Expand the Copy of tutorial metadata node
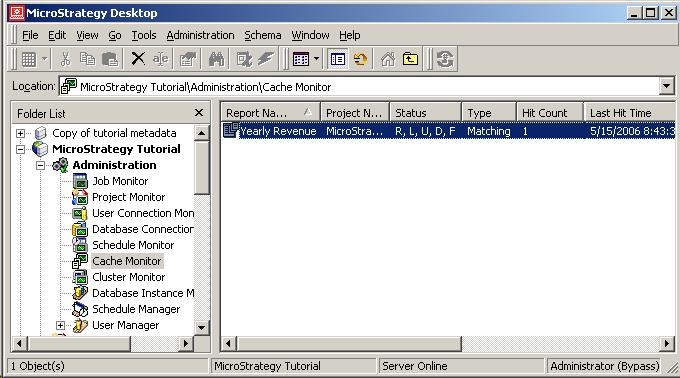Image resolution: width=680 pixels, height=378 pixels. pyautogui.click(x=20, y=133)
